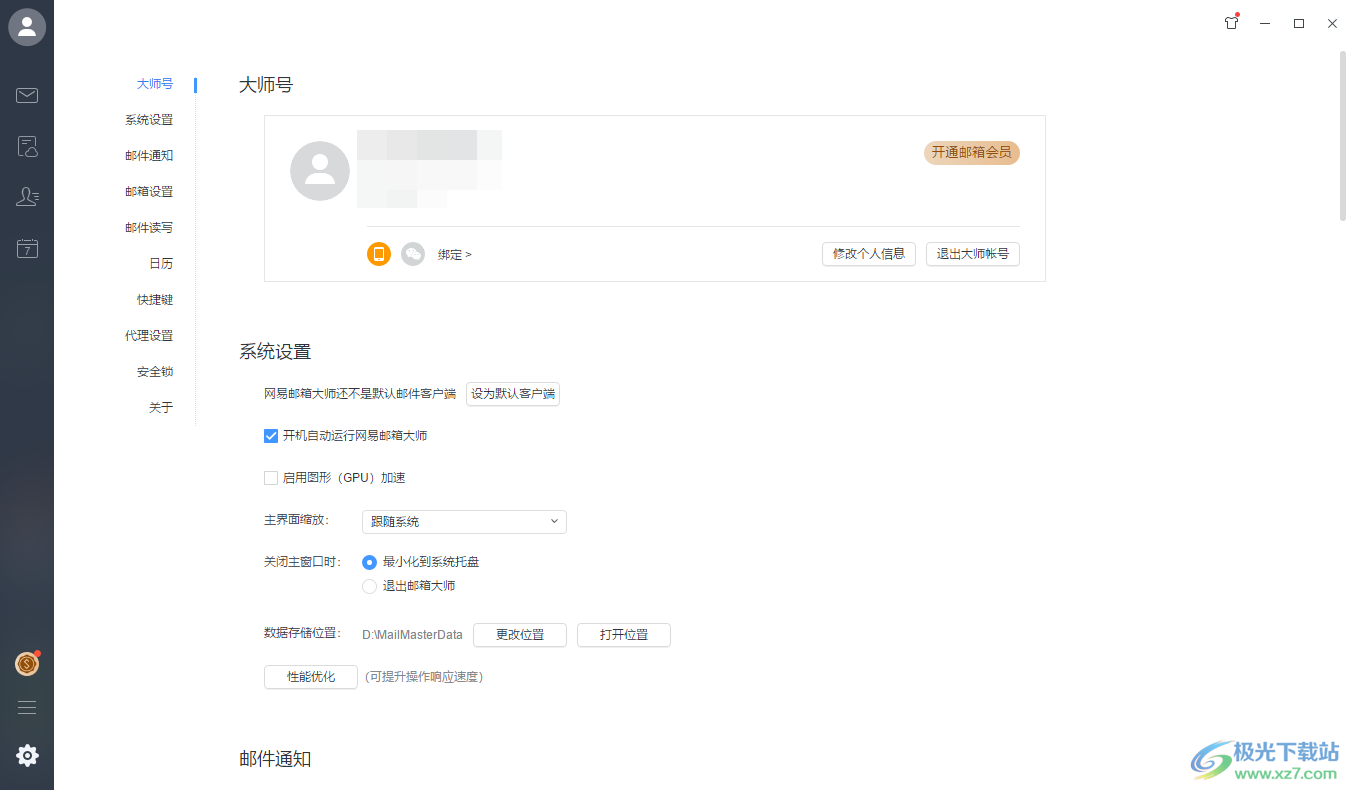Go to 关于 section in navigation

tap(161, 408)
